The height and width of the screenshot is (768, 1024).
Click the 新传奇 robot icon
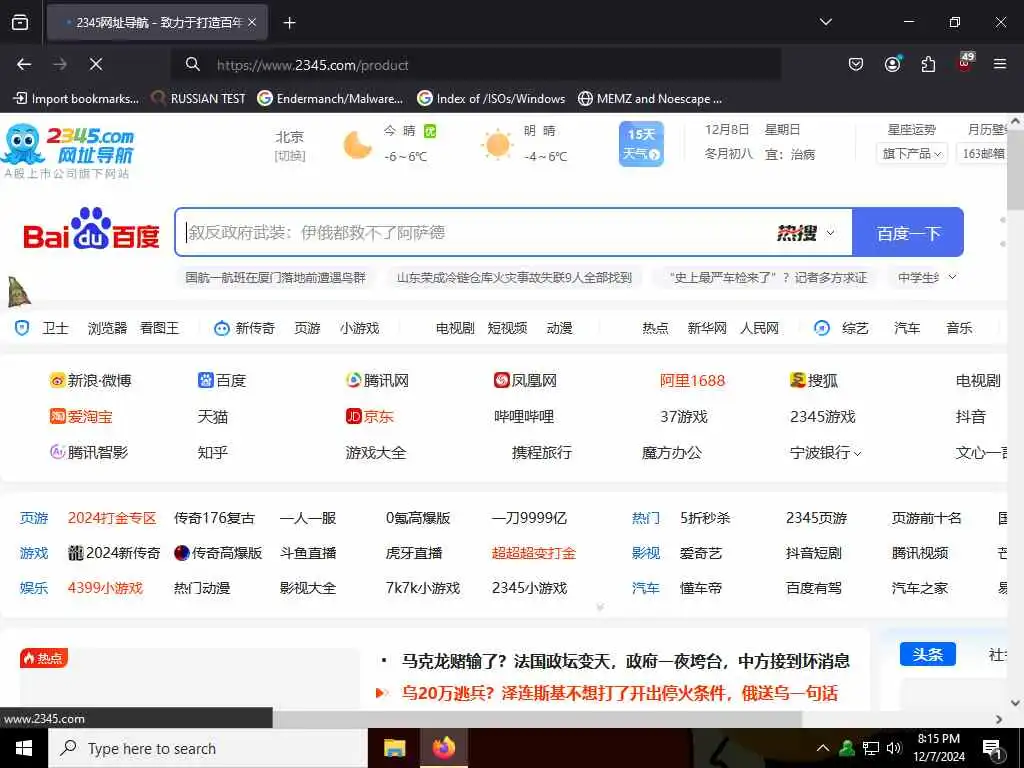(x=222, y=328)
